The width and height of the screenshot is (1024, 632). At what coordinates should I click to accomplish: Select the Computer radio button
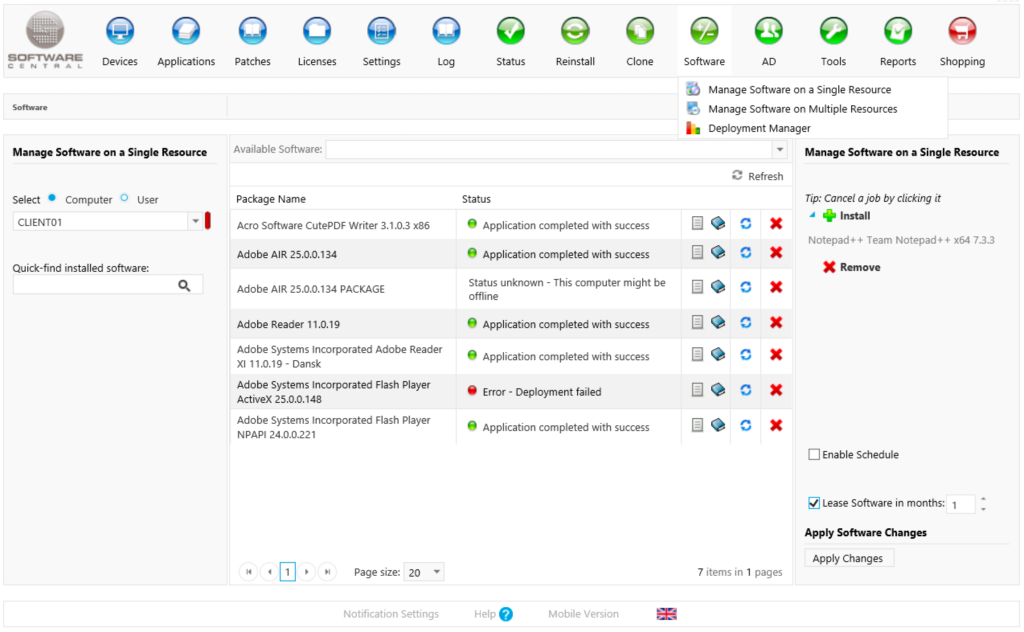[x=52, y=198]
